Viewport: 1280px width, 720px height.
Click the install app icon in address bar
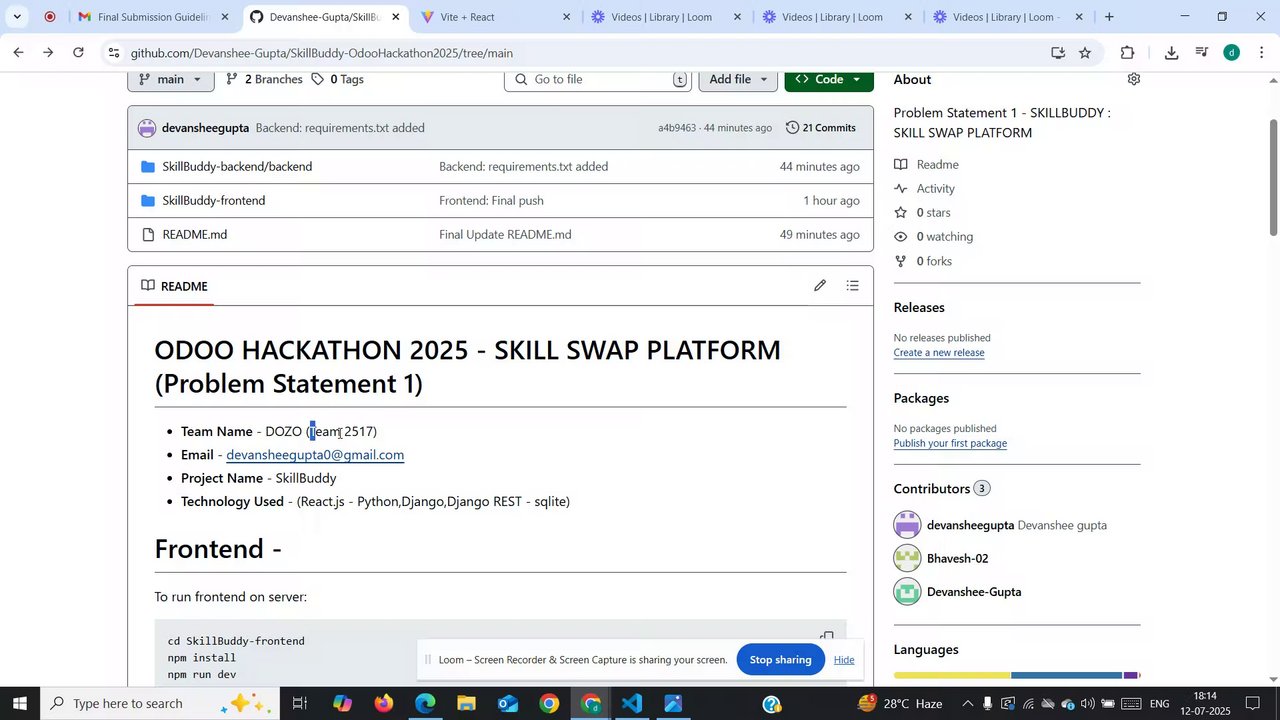point(1058,53)
